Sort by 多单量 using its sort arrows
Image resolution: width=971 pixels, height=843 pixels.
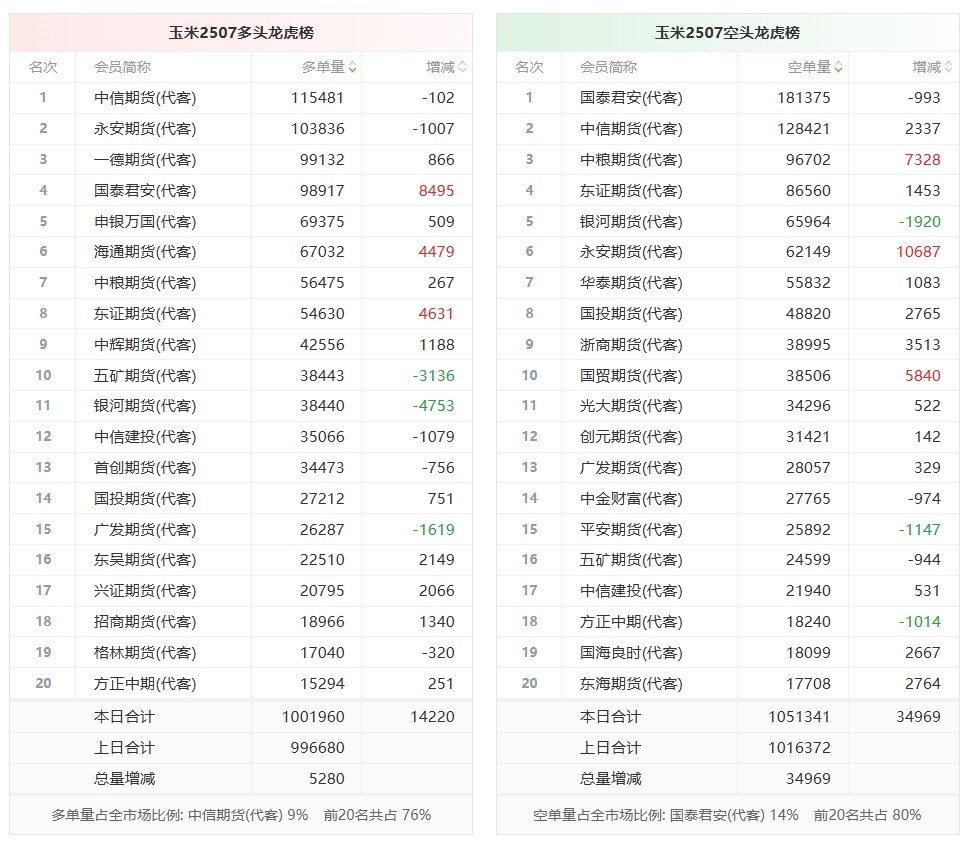[352, 67]
